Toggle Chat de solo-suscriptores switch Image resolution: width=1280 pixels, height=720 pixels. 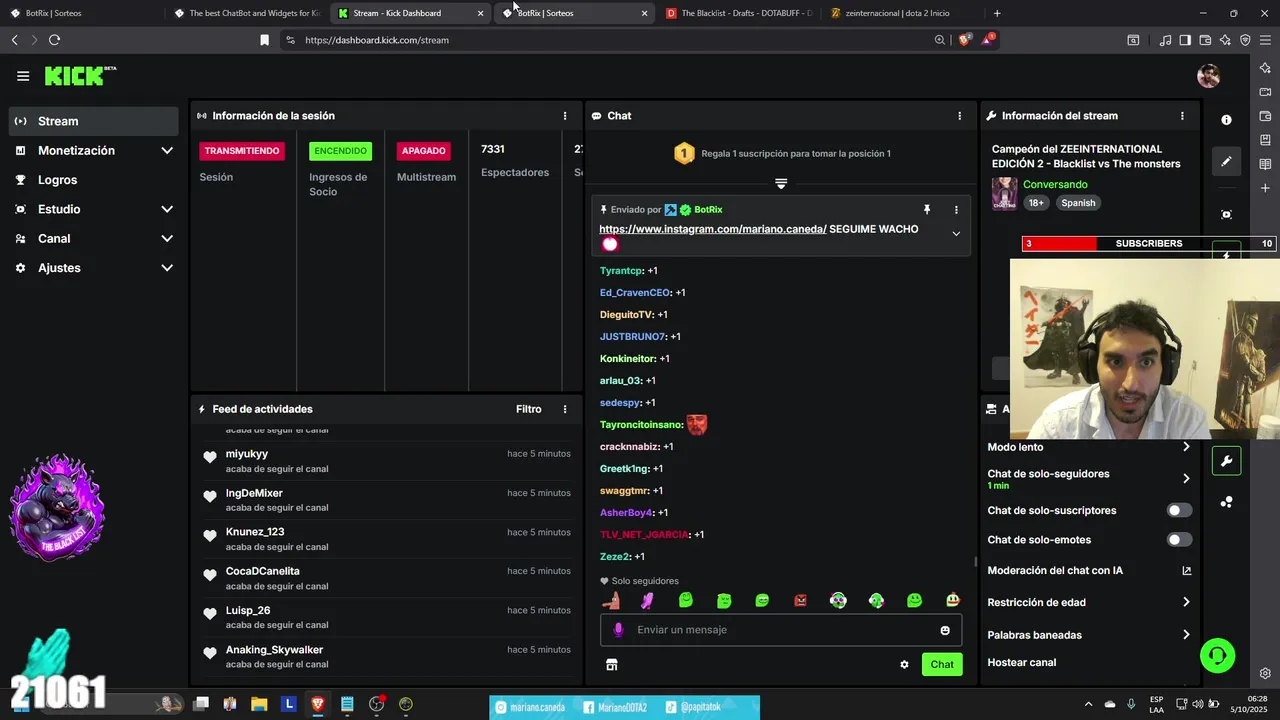tap(1180, 510)
